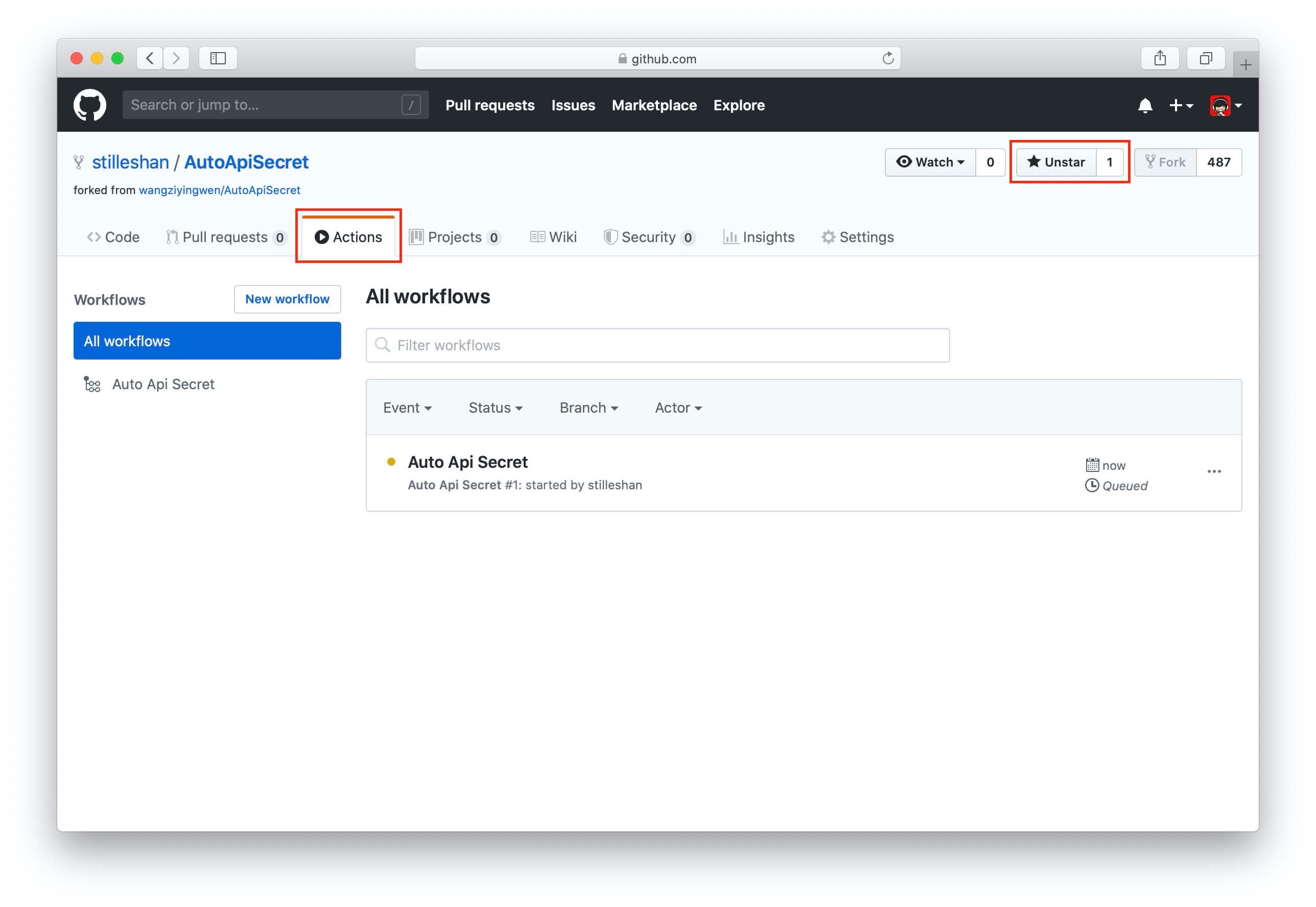The height and width of the screenshot is (907, 1316).
Task: Focus the Search or jump to field
Action: pos(276,105)
